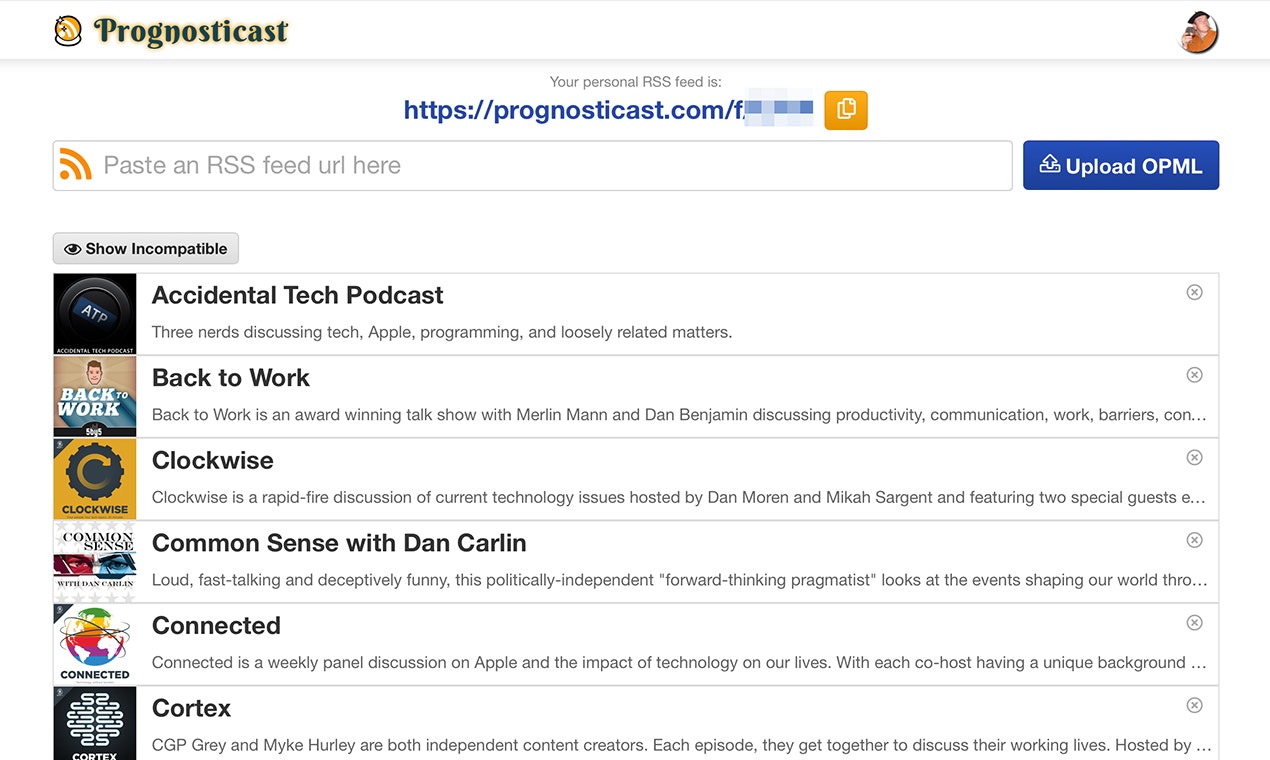Viewport: 1270px width, 760px height.
Task: Remove Connected with its X icon
Action: point(1194,622)
